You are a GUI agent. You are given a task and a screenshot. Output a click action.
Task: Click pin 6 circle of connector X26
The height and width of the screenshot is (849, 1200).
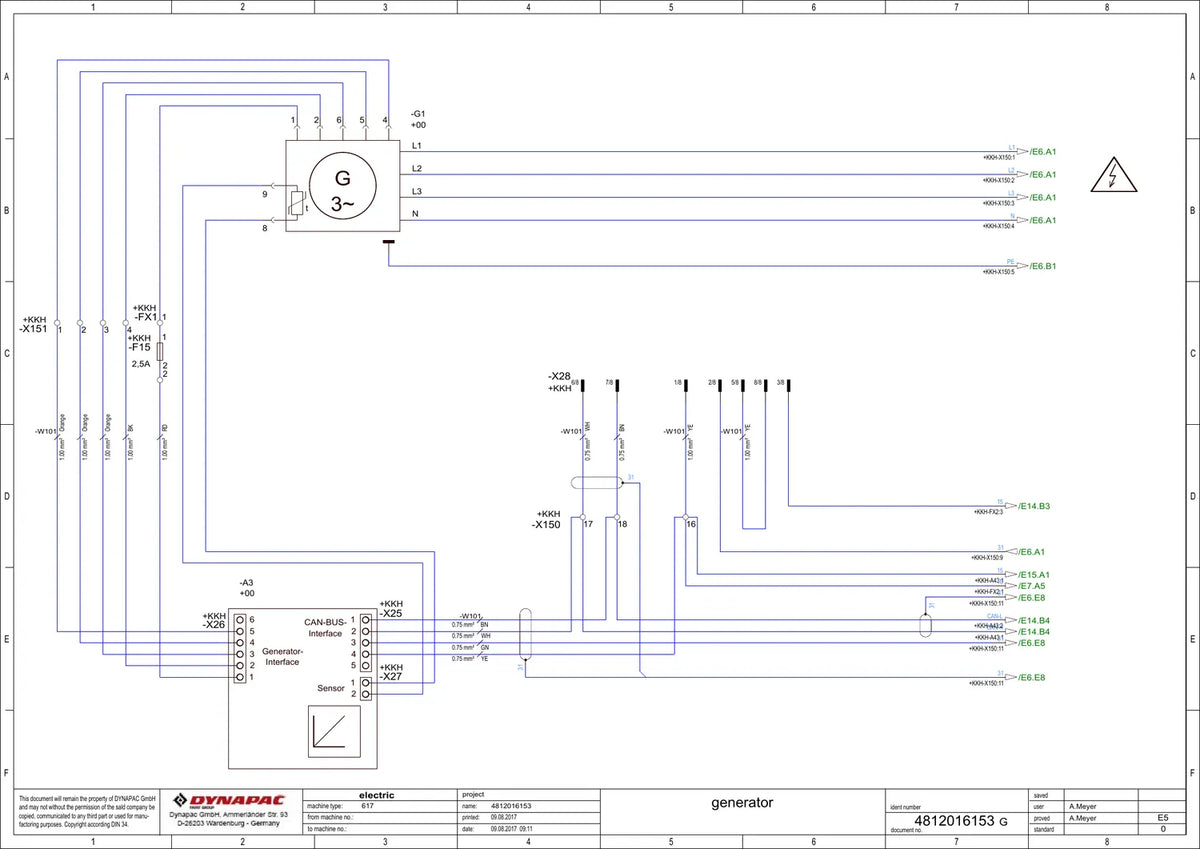pos(240,620)
